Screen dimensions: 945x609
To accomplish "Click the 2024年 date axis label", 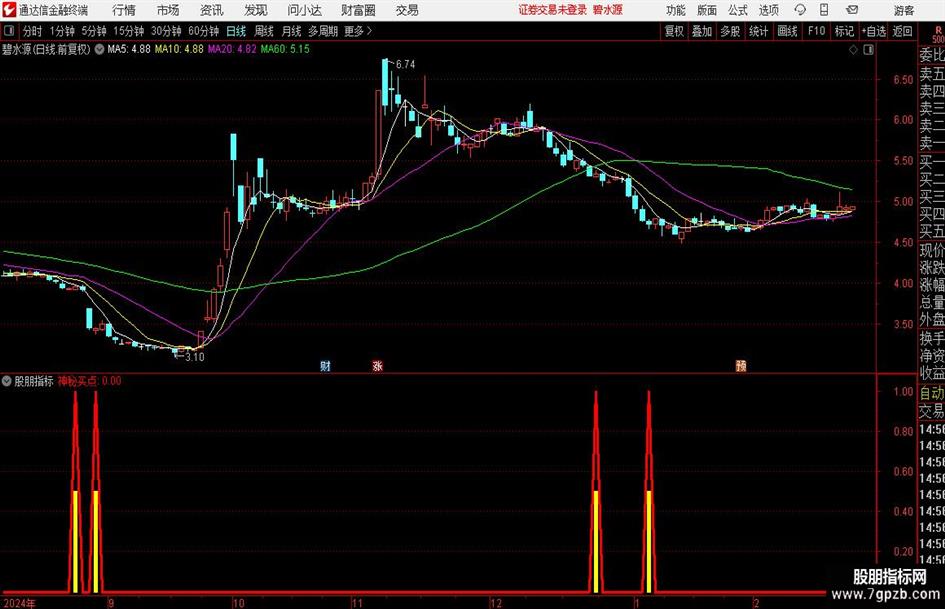I will [x=19, y=603].
